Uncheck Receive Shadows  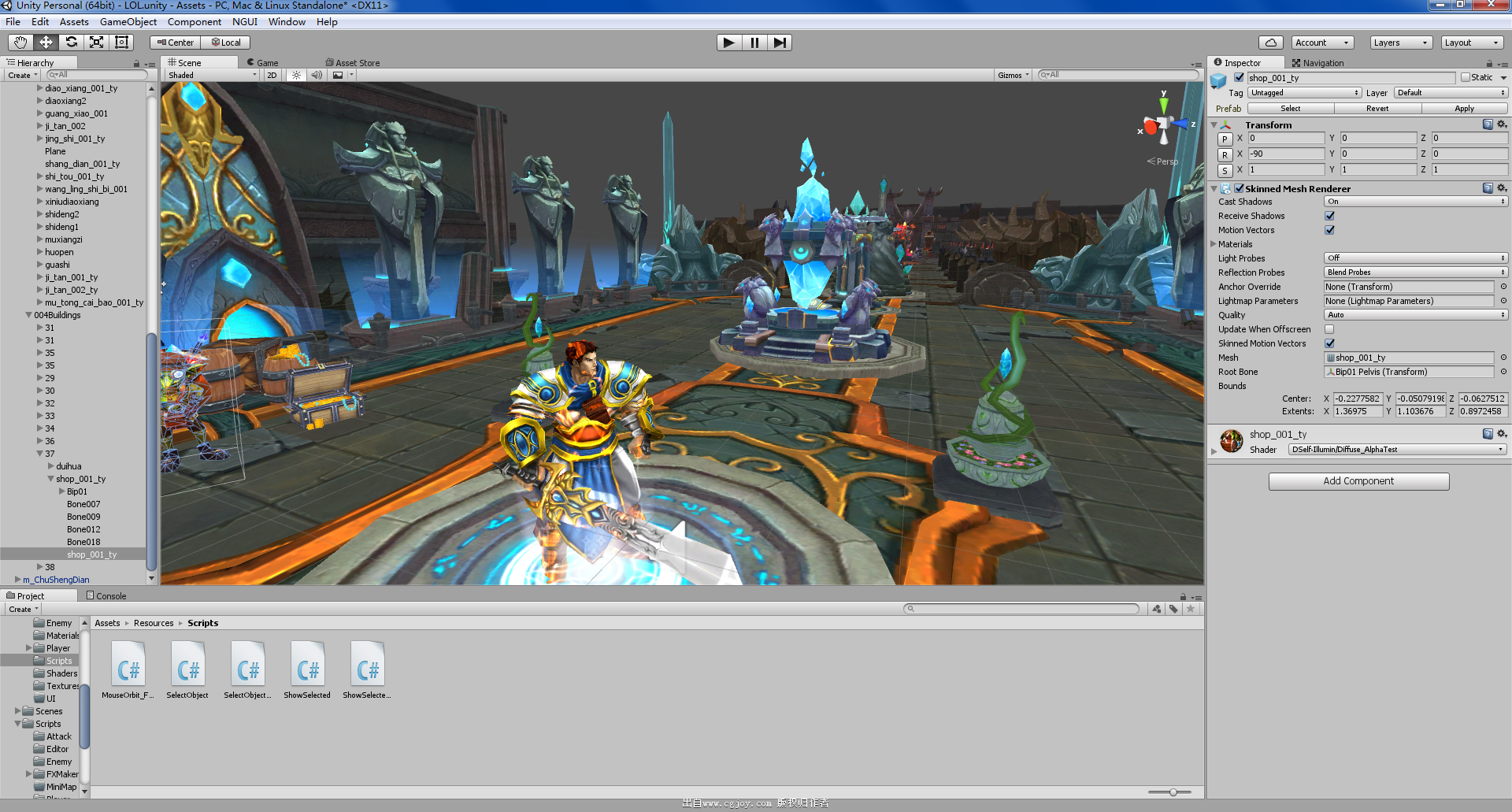tap(1329, 216)
